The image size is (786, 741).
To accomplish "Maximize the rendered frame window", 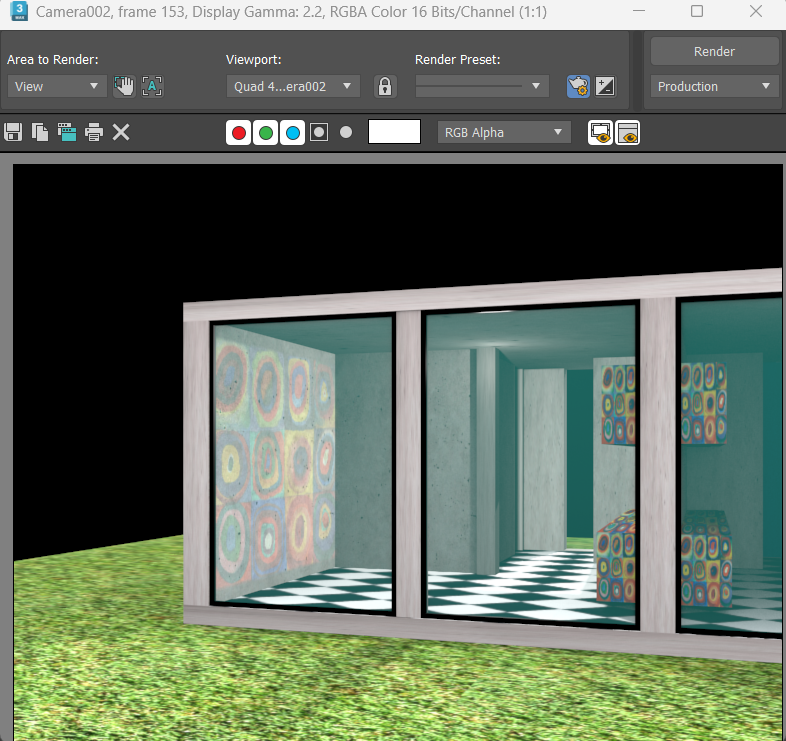I will click(x=697, y=11).
